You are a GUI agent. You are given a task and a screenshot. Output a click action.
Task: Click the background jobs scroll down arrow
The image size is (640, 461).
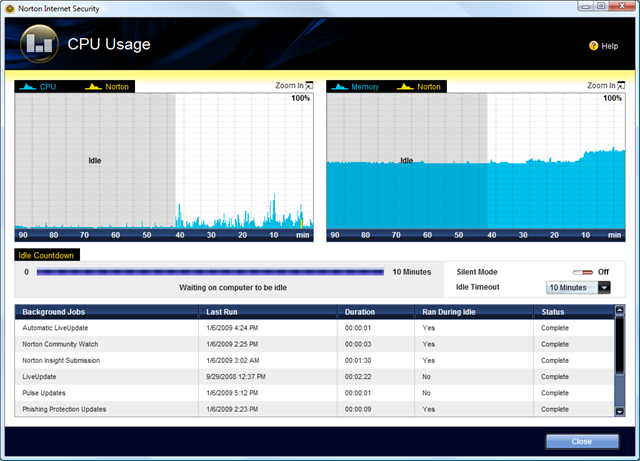[x=619, y=411]
